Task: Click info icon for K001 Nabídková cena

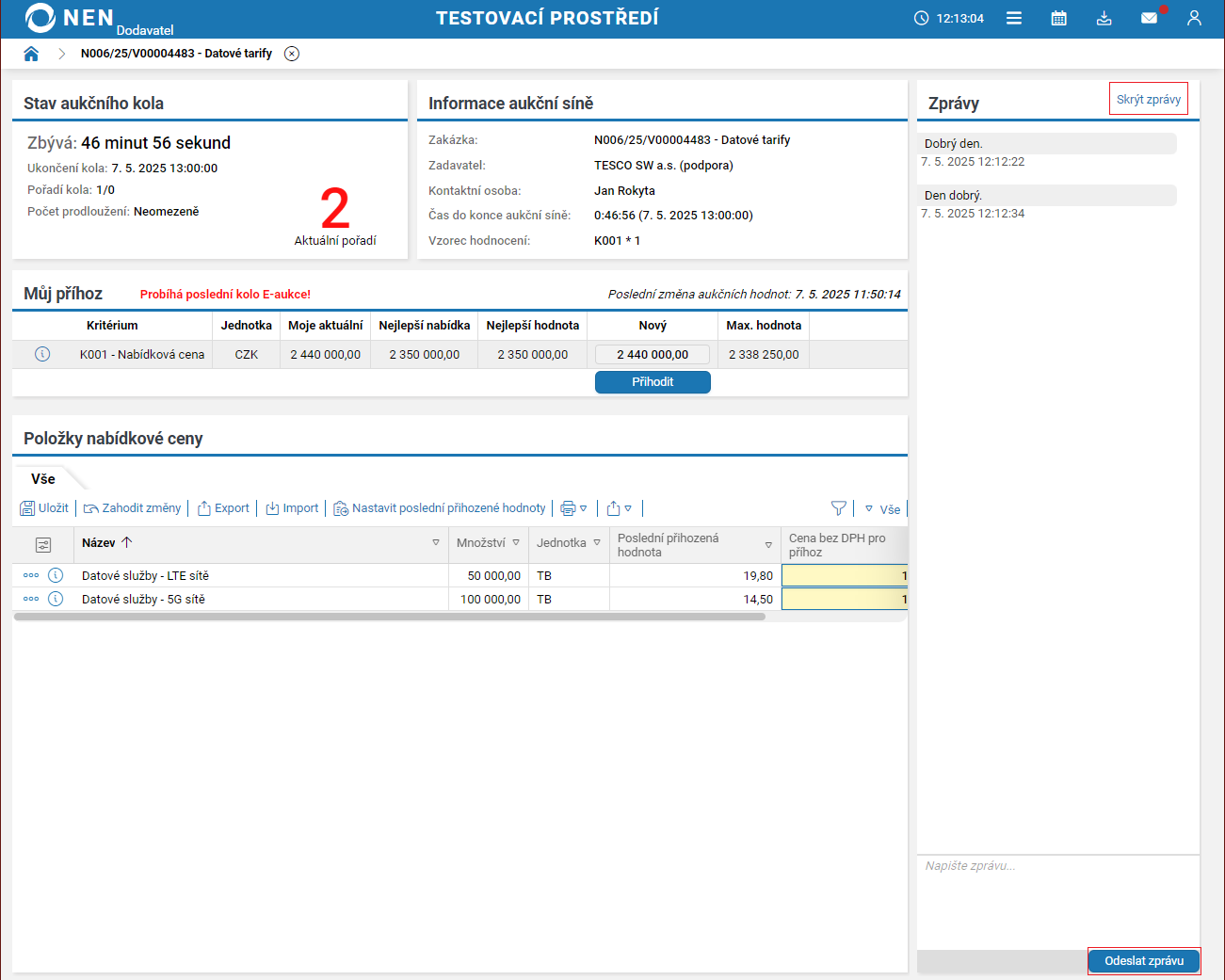Action: (42, 354)
